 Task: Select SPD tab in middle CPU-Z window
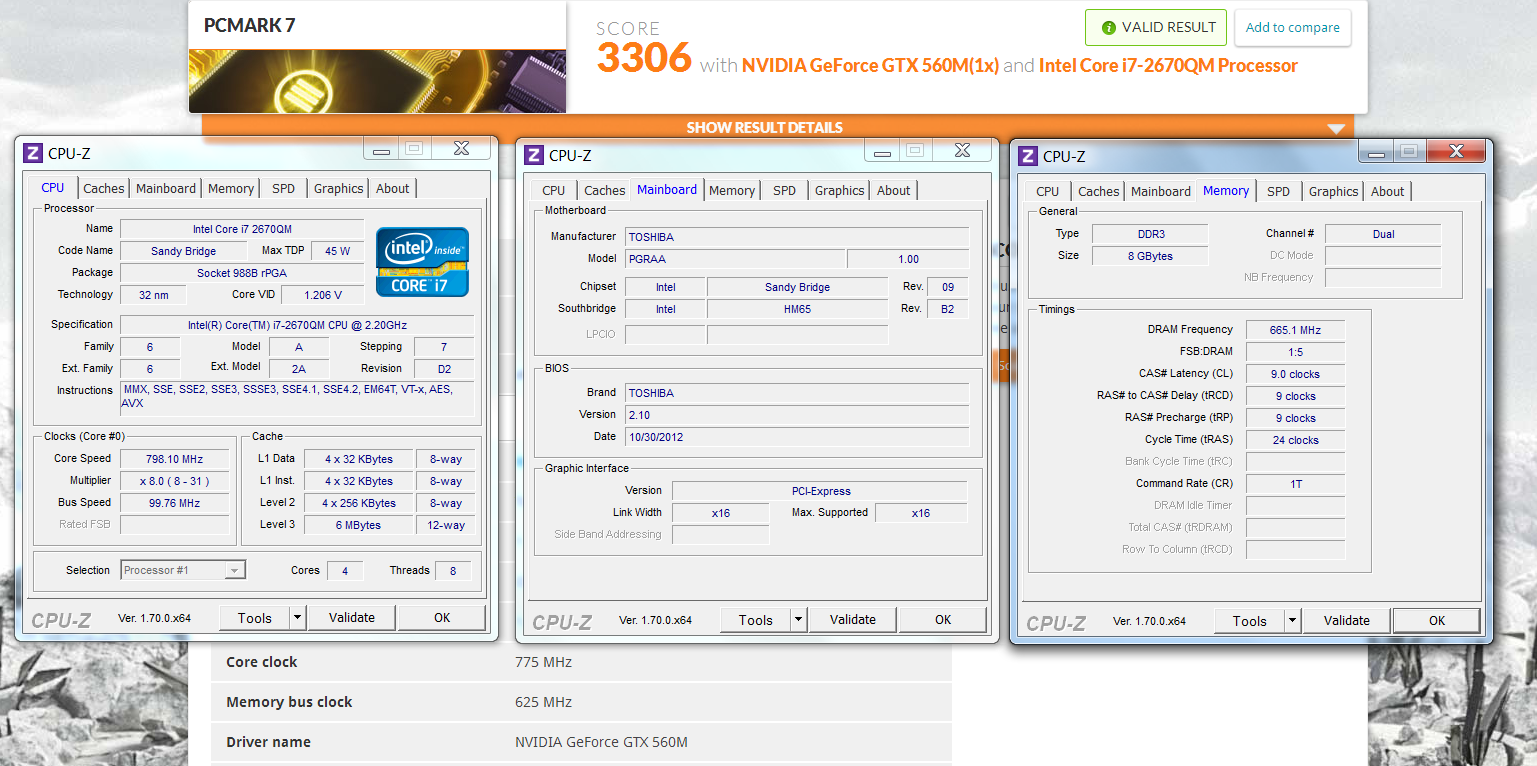pyautogui.click(x=785, y=190)
